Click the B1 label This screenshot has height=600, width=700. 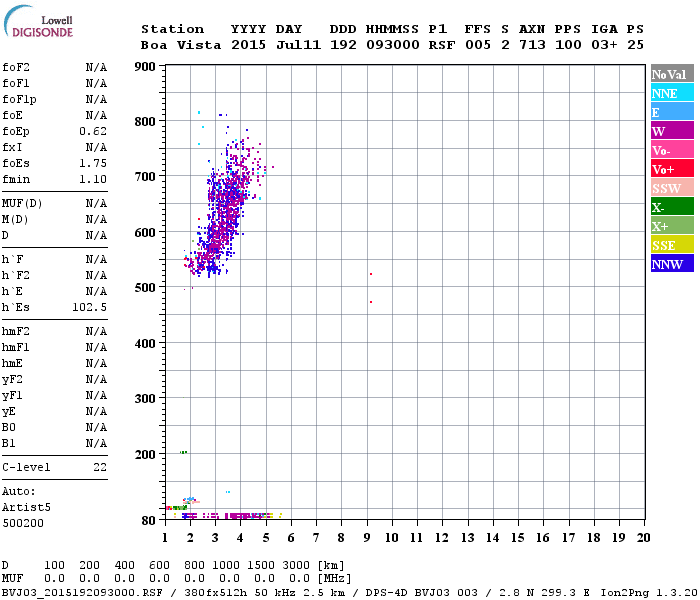tap(9, 443)
